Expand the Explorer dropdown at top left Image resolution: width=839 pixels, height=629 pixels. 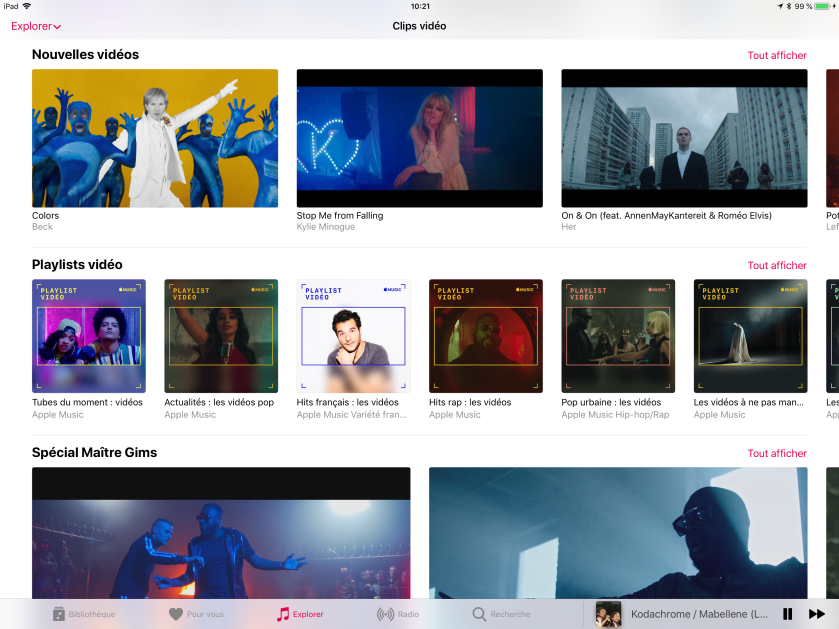pyautogui.click(x=36, y=26)
